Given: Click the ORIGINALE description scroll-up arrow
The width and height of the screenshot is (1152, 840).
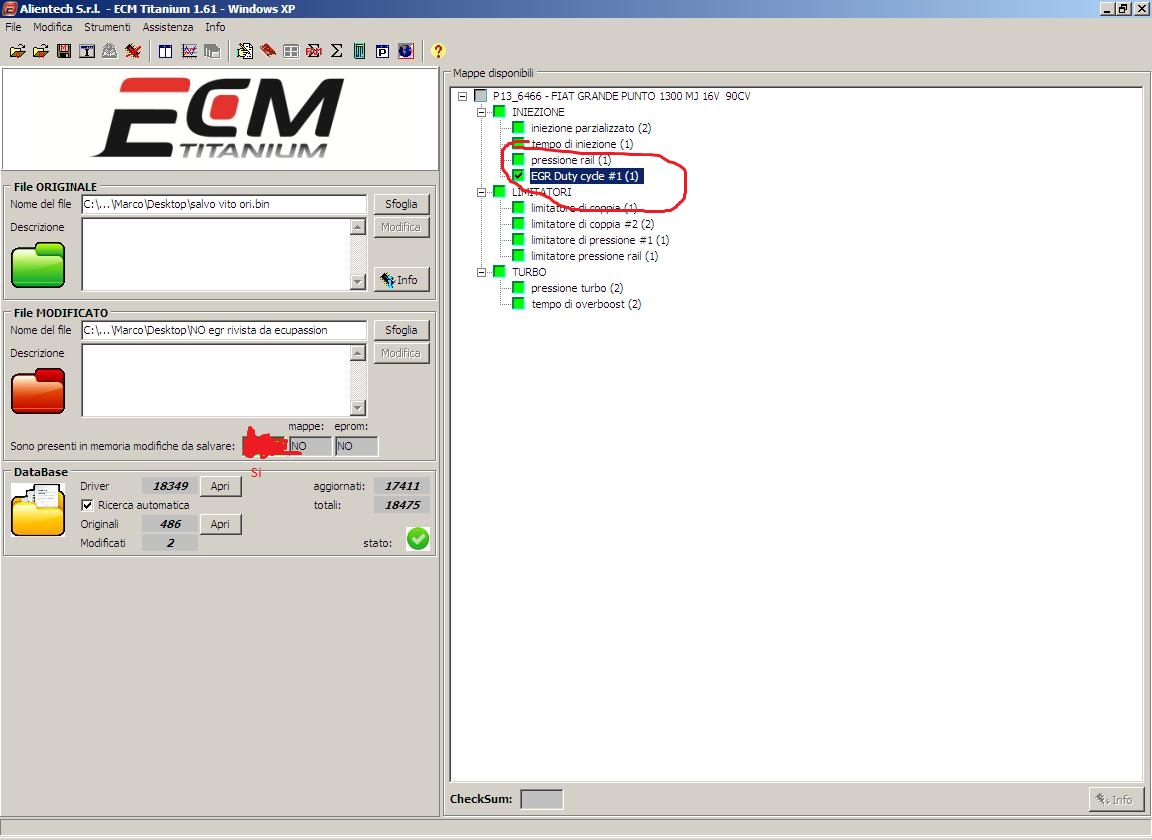Looking at the screenshot, I should (358, 227).
